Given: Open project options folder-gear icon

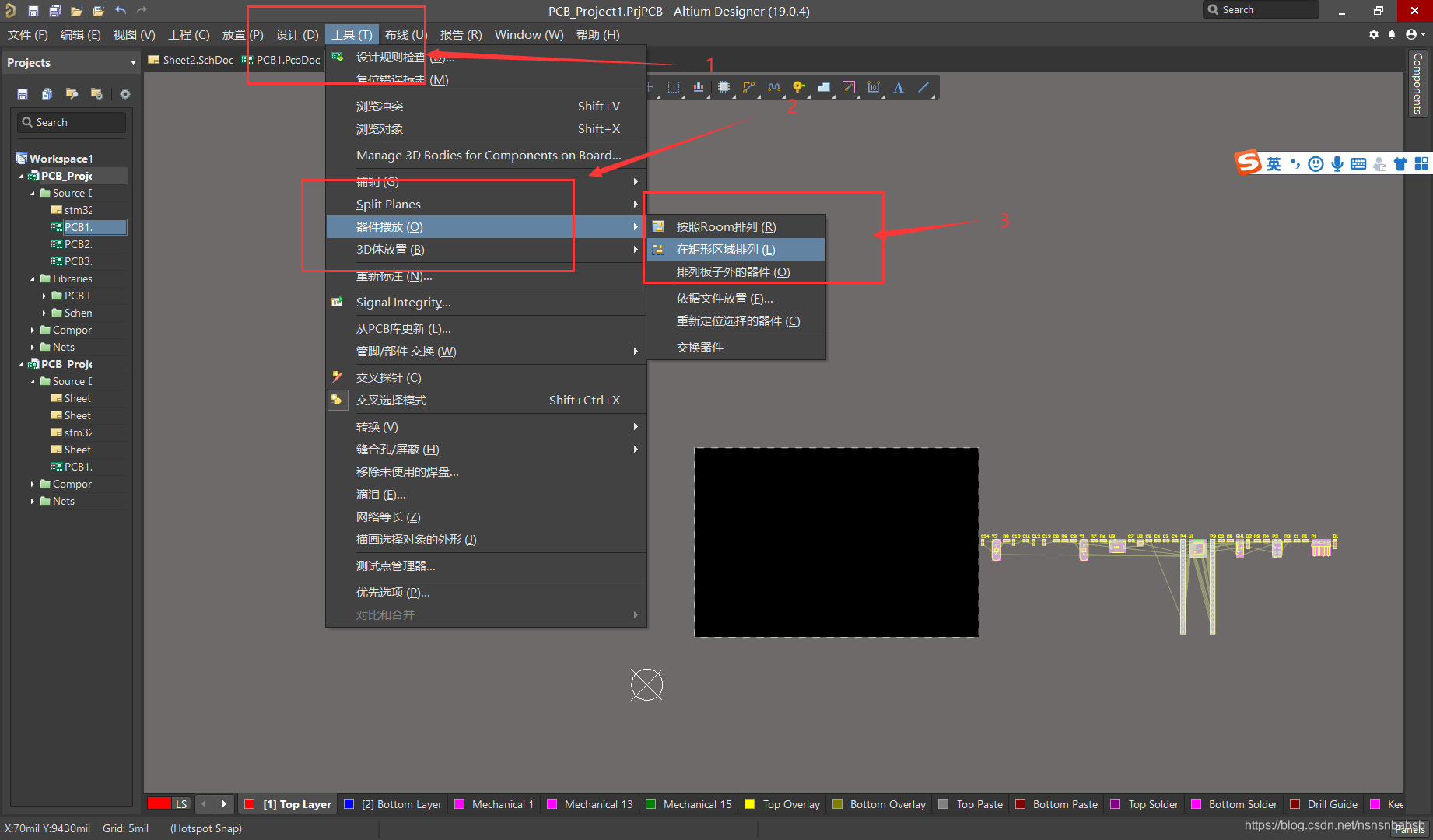Looking at the screenshot, I should click(96, 94).
